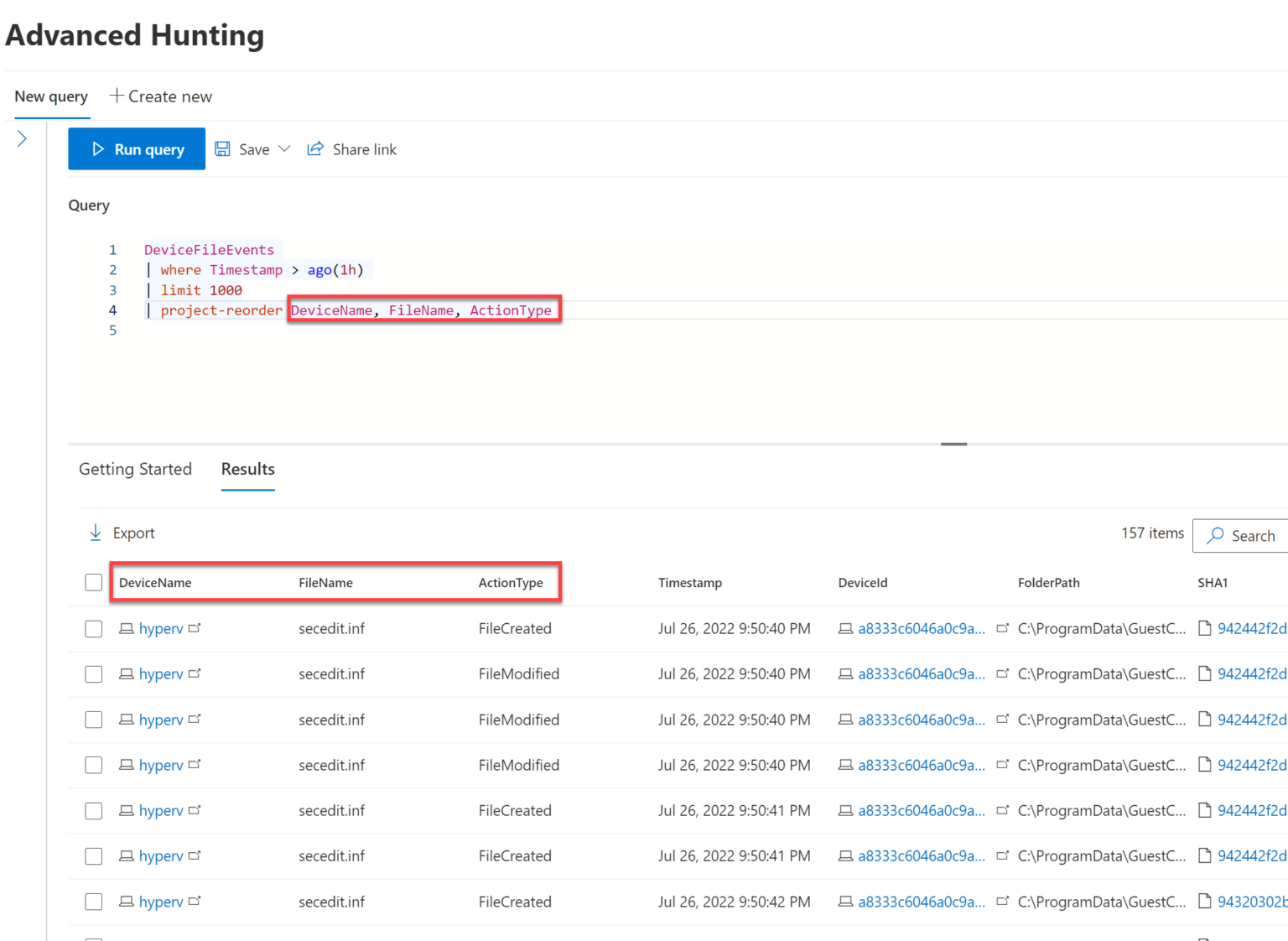Click magnifier icon in the Search box
1288x941 pixels.
pos(1215,536)
